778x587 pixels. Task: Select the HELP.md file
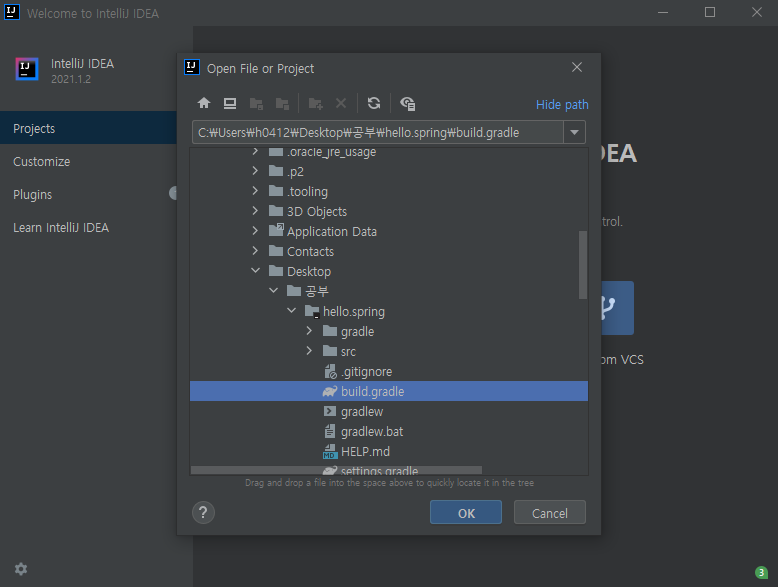click(x=365, y=452)
